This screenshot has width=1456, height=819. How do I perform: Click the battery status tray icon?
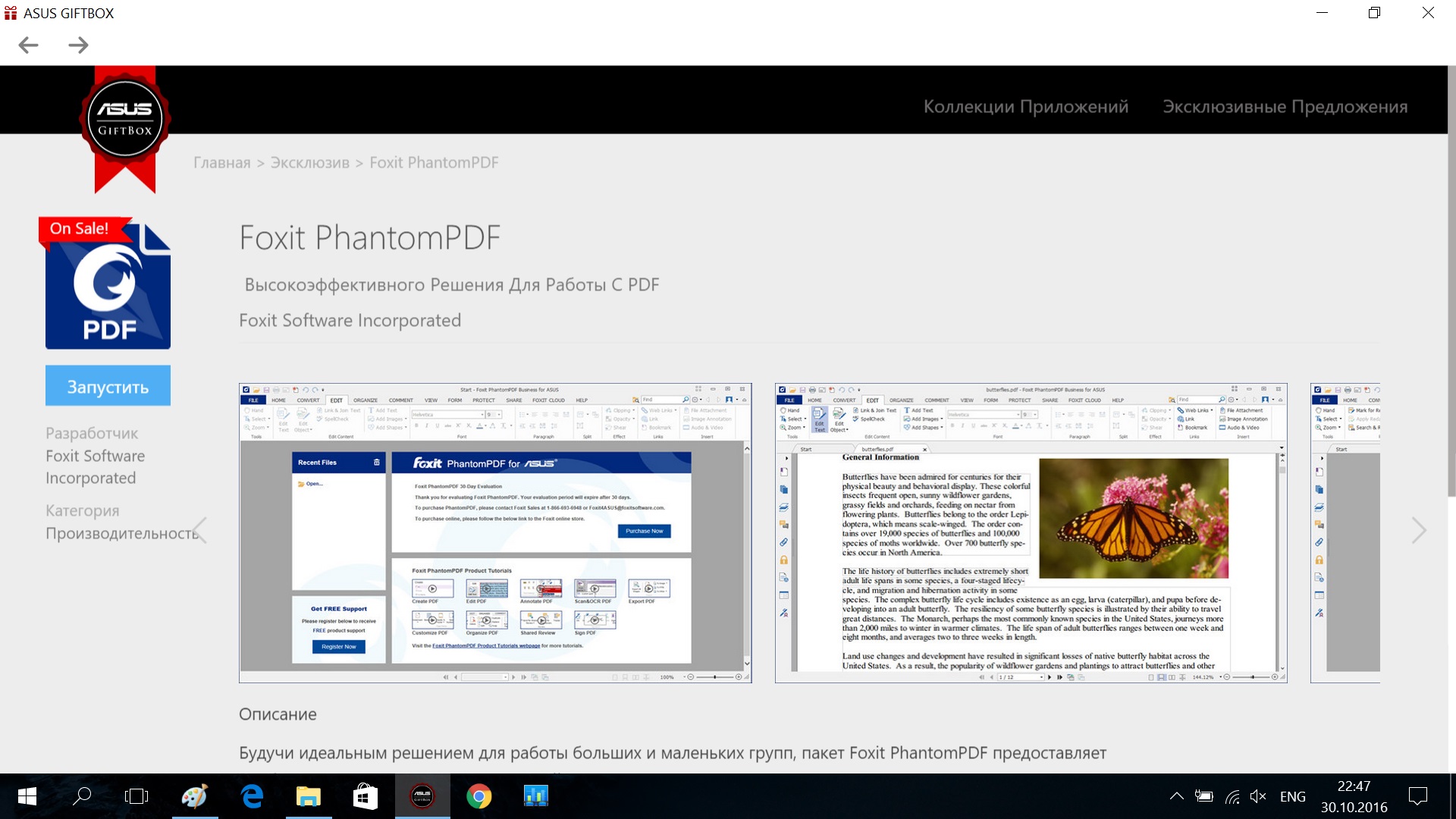[1204, 796]
